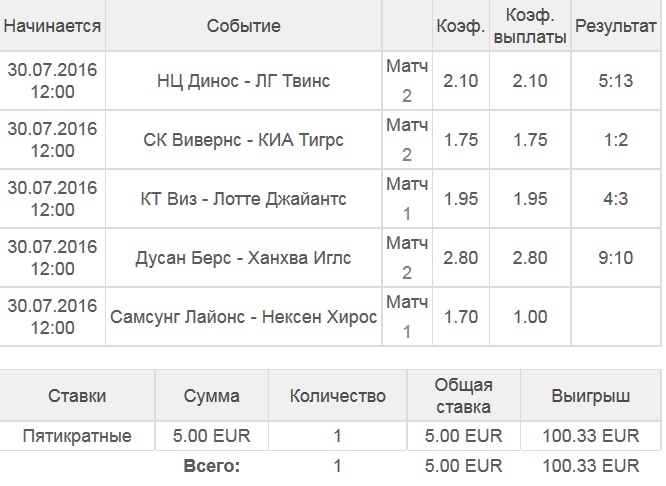Select the НЦ Динос - ЛГ Твинс event
This screenshot has height=486, width=666.
[x=244, y=80]
